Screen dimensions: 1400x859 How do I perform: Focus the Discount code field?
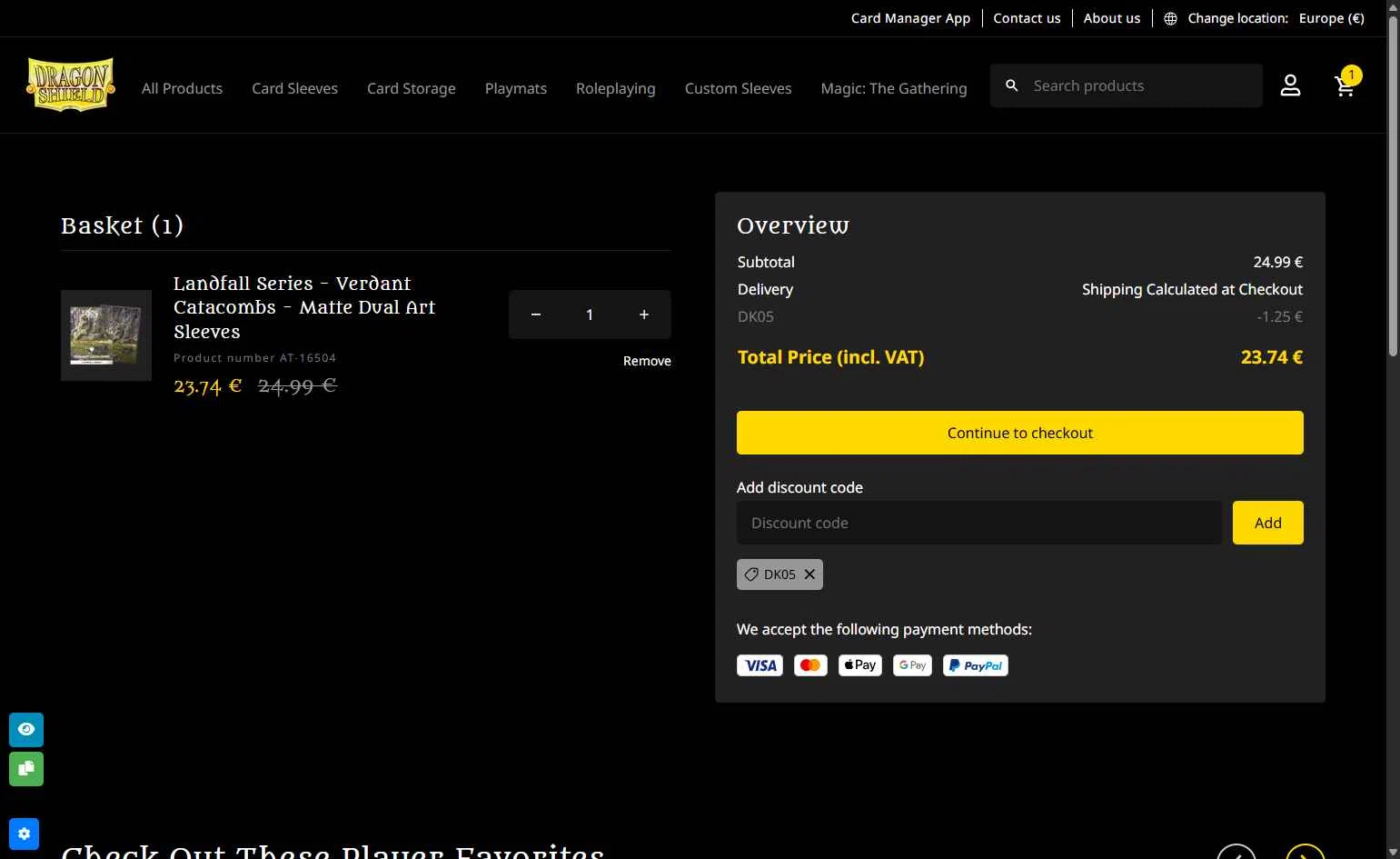point(979,523)
